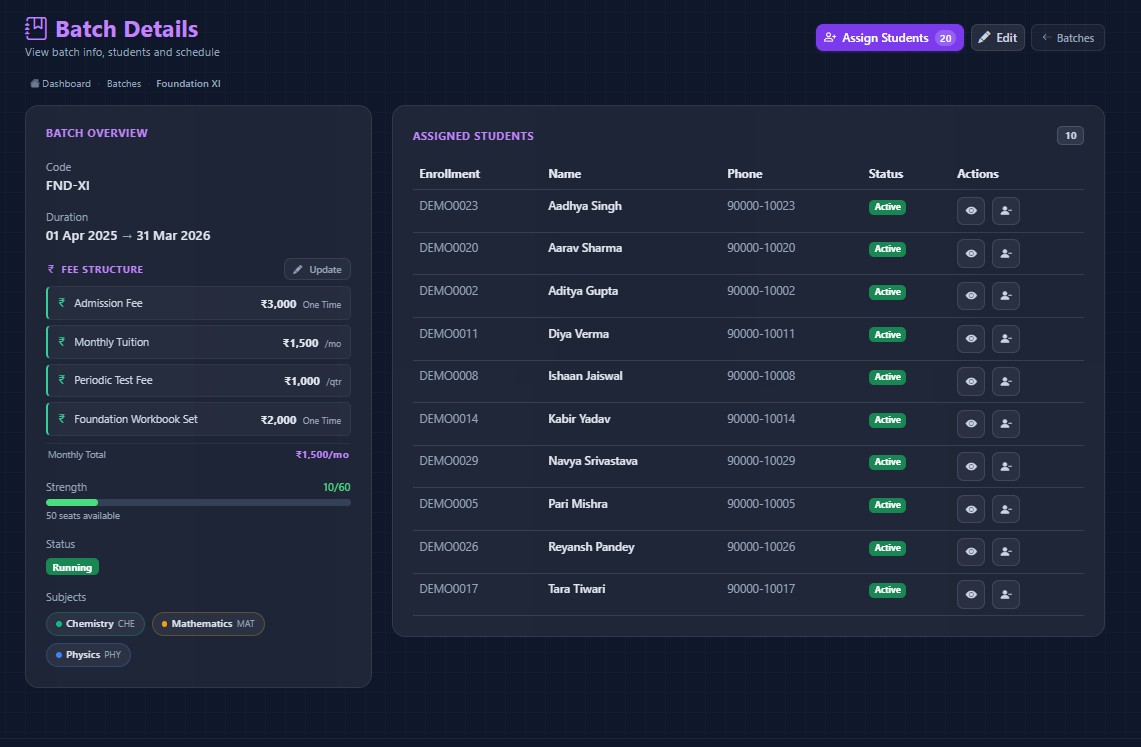The image size is (1141, 747).
Task: Click the duration 01 Apr 2025 → 31 Mar 2026
Action: [128, 236]
